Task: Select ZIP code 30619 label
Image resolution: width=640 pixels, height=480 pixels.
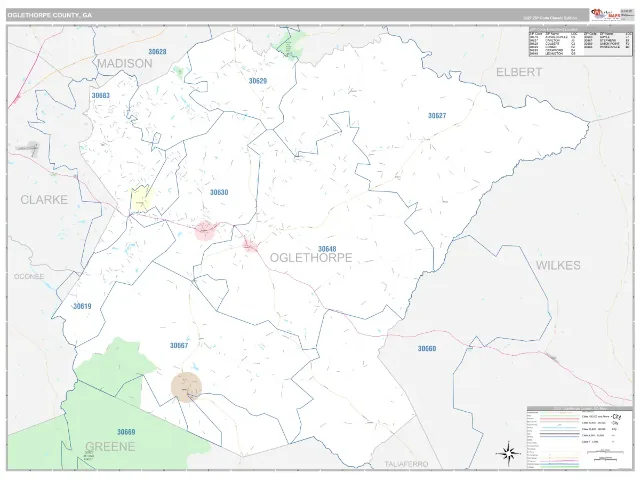Action: (82, 306)
